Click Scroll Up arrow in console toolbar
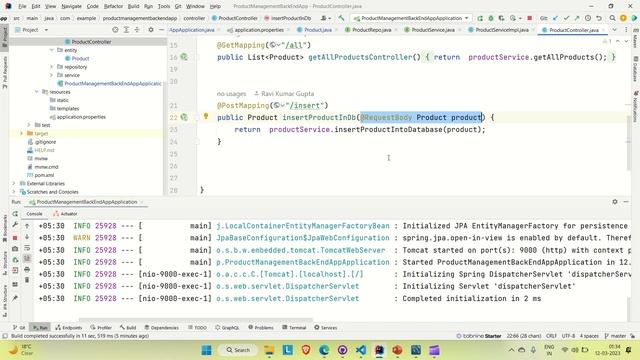640x360 pixels. [27, 226]
